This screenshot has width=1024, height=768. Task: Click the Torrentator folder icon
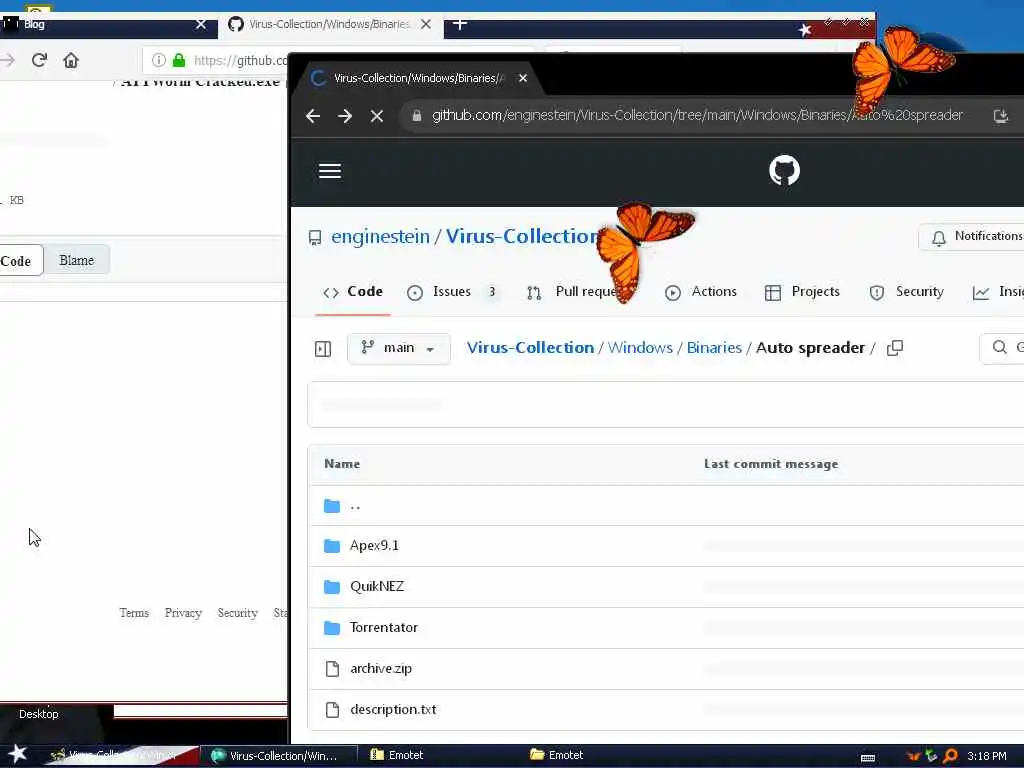click(332, 628)
